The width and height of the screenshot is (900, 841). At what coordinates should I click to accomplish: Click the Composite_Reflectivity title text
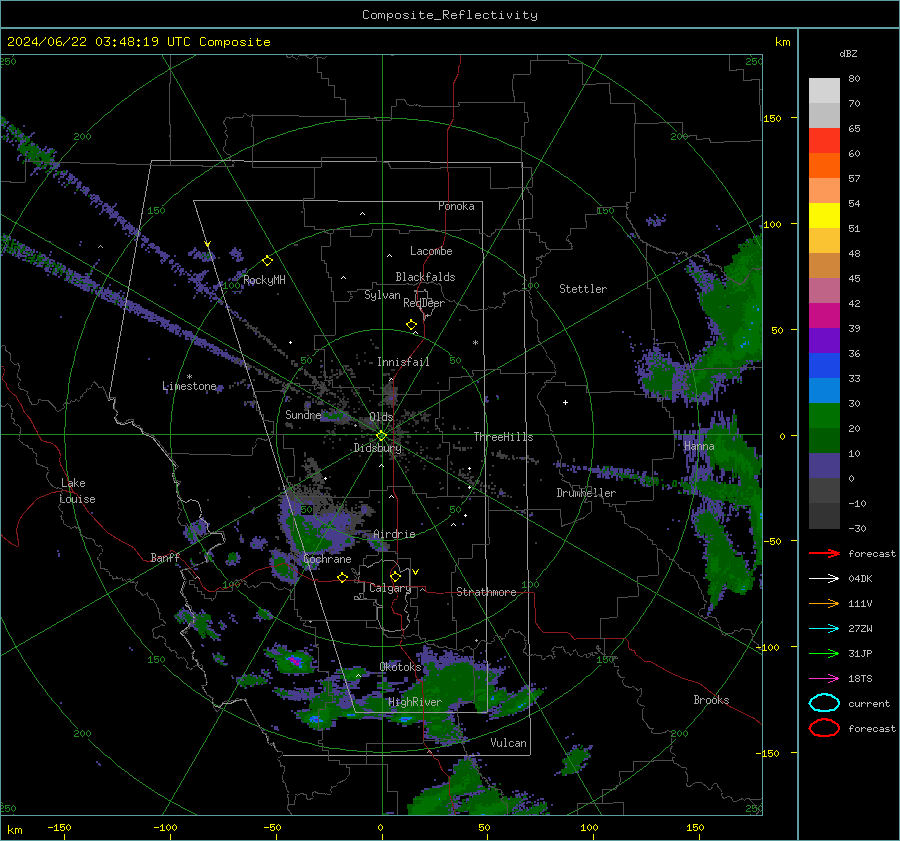pyautogui.click(x=449, y=15)
